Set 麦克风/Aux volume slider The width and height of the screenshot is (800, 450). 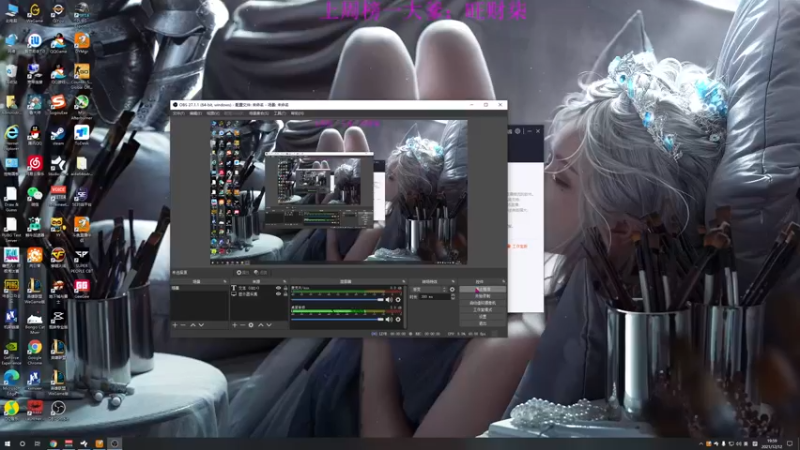[x=338, y=300]
